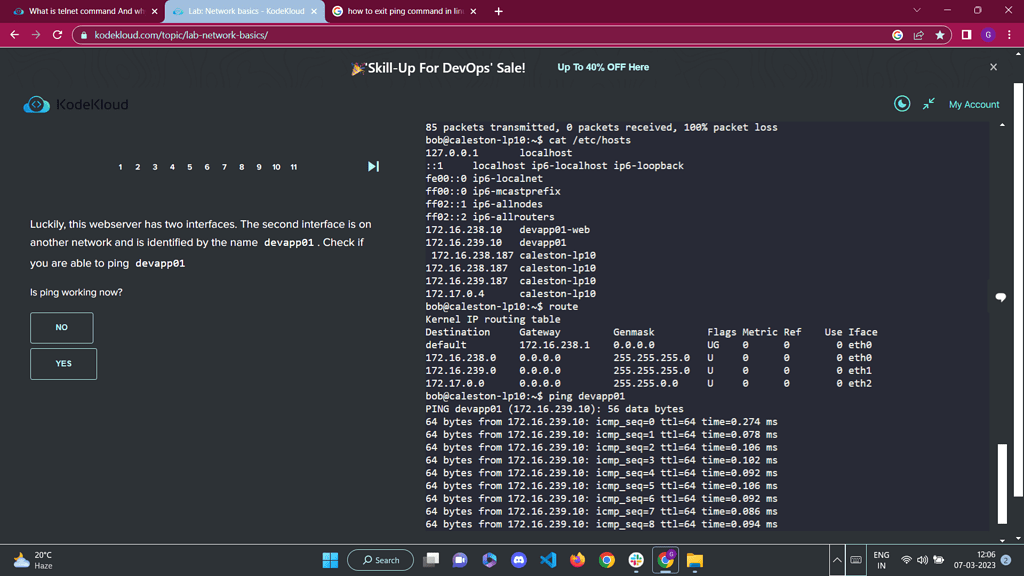Screen dimensions: 1024x576
Task: Open the Chrome three-dot menu
Action: tap(1009, 35)
